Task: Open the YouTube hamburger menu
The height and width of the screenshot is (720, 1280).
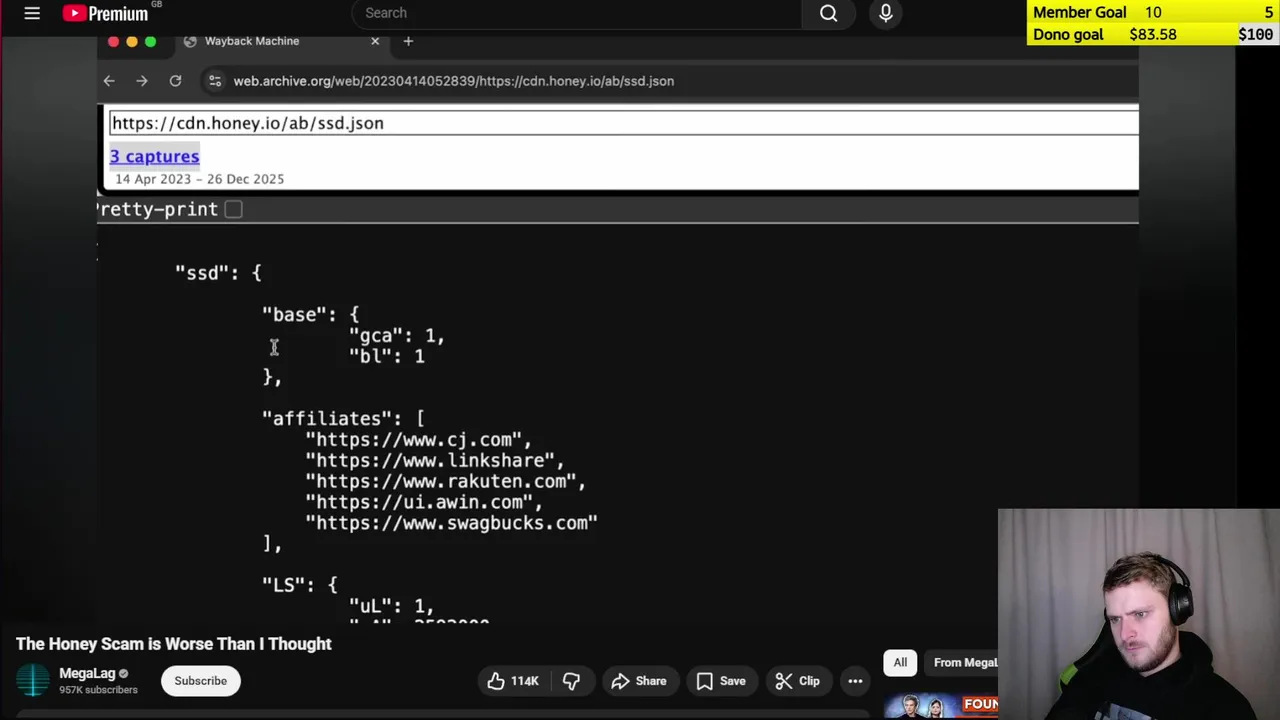Action: pyautogui.click(x=32, y=13)
